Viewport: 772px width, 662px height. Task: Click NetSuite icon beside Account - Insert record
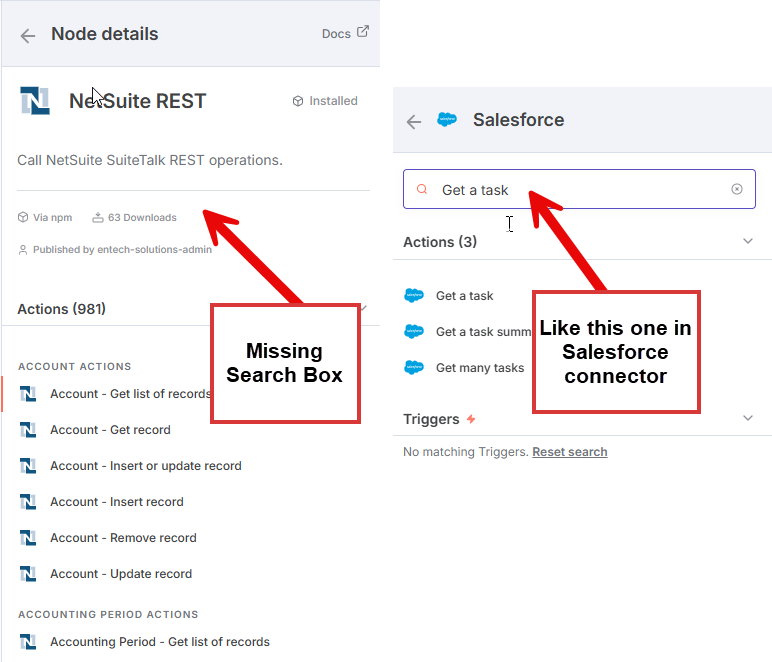click(x=28, y=502)
